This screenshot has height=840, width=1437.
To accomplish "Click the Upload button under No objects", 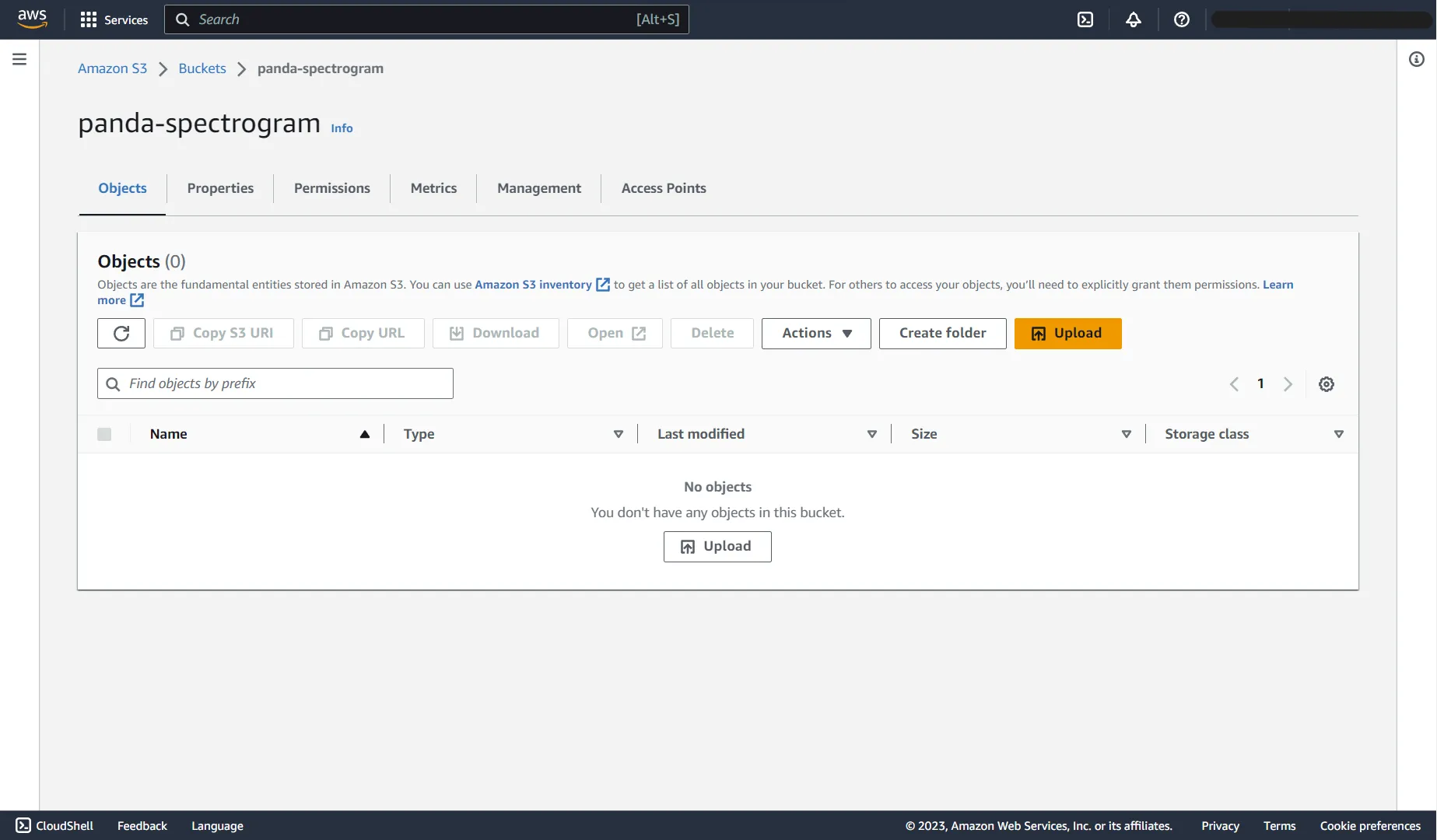I will pyautogui.click(x=717, y=547).
